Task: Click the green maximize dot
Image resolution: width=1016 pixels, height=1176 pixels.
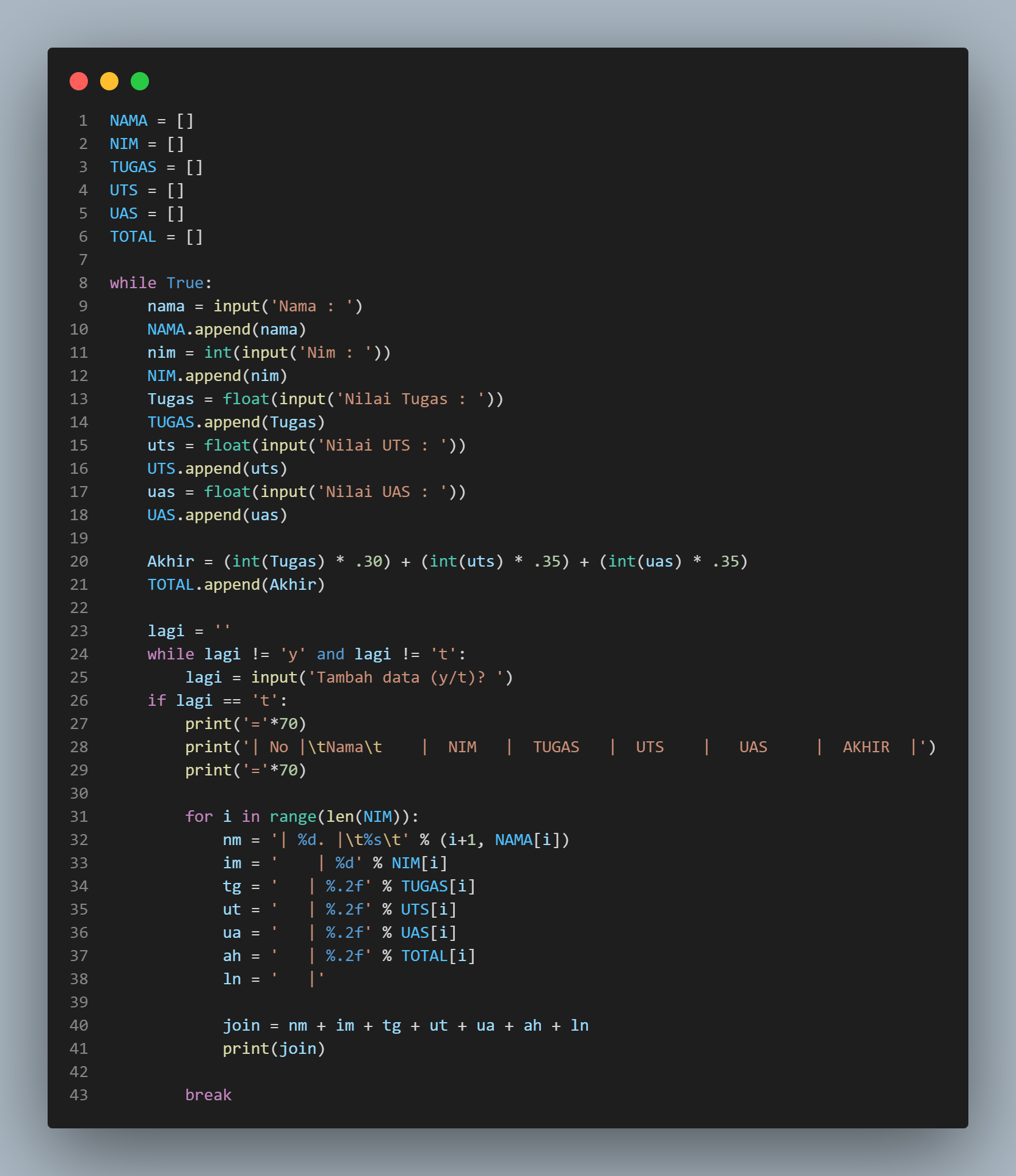Action: click(x=140, y=81)
